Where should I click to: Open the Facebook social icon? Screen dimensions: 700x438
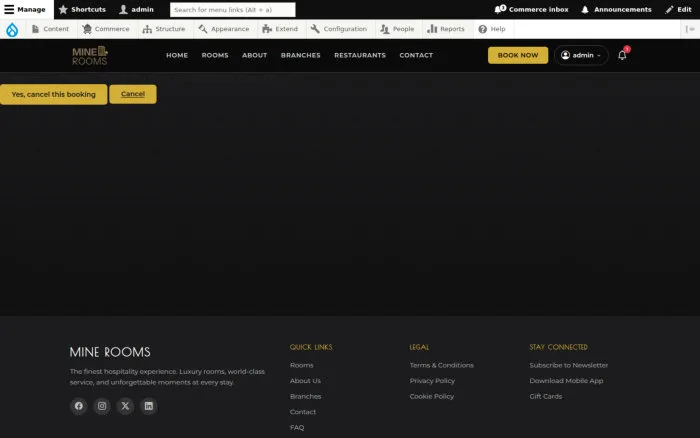point(79,406)
